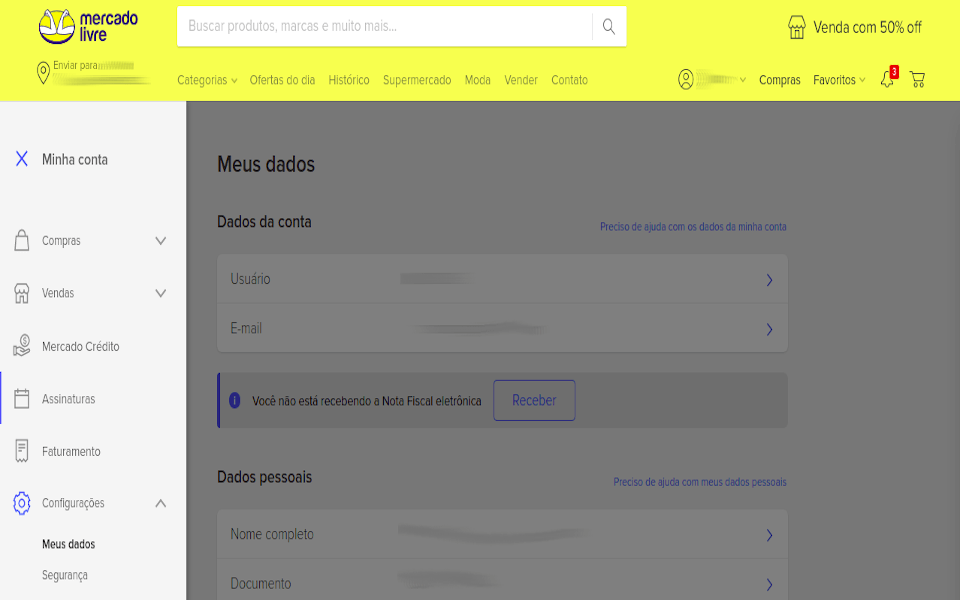
Task: Go to Ofertas do dia
Action: (x=282, y=80)
